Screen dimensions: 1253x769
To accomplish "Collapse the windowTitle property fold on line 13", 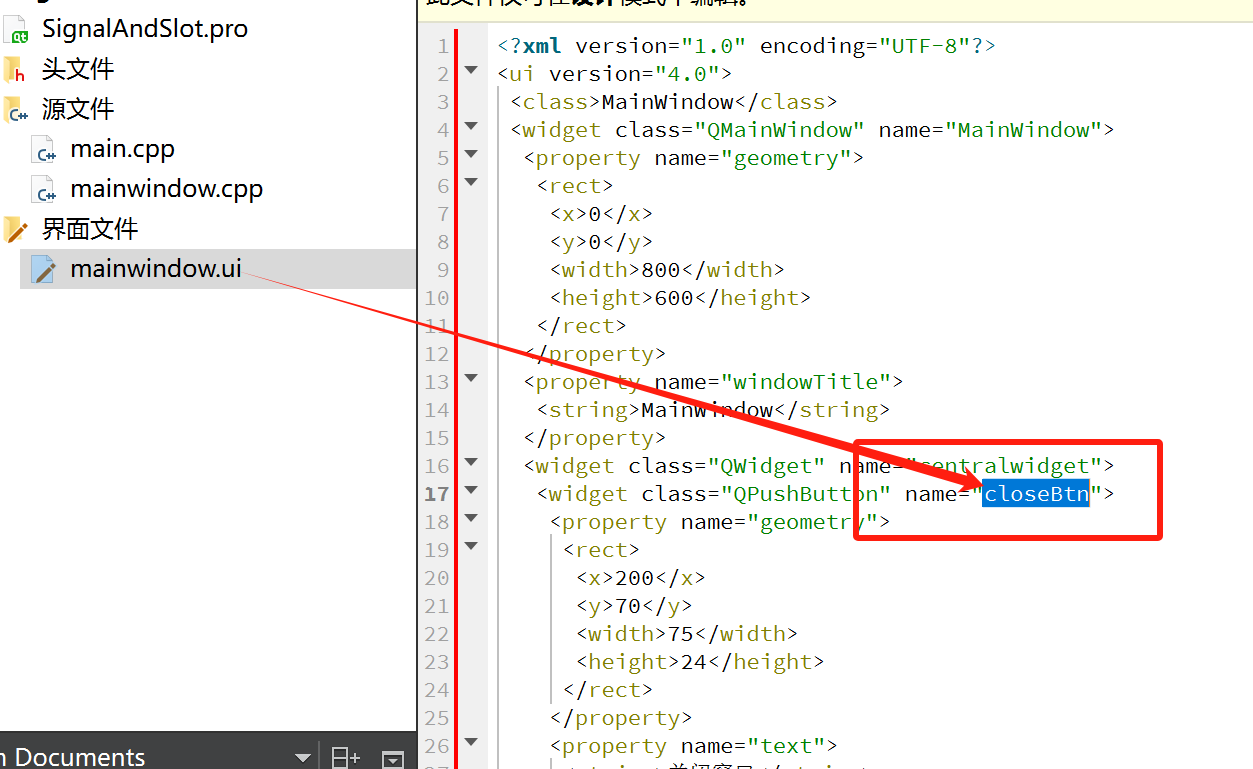I will (471, 377).
